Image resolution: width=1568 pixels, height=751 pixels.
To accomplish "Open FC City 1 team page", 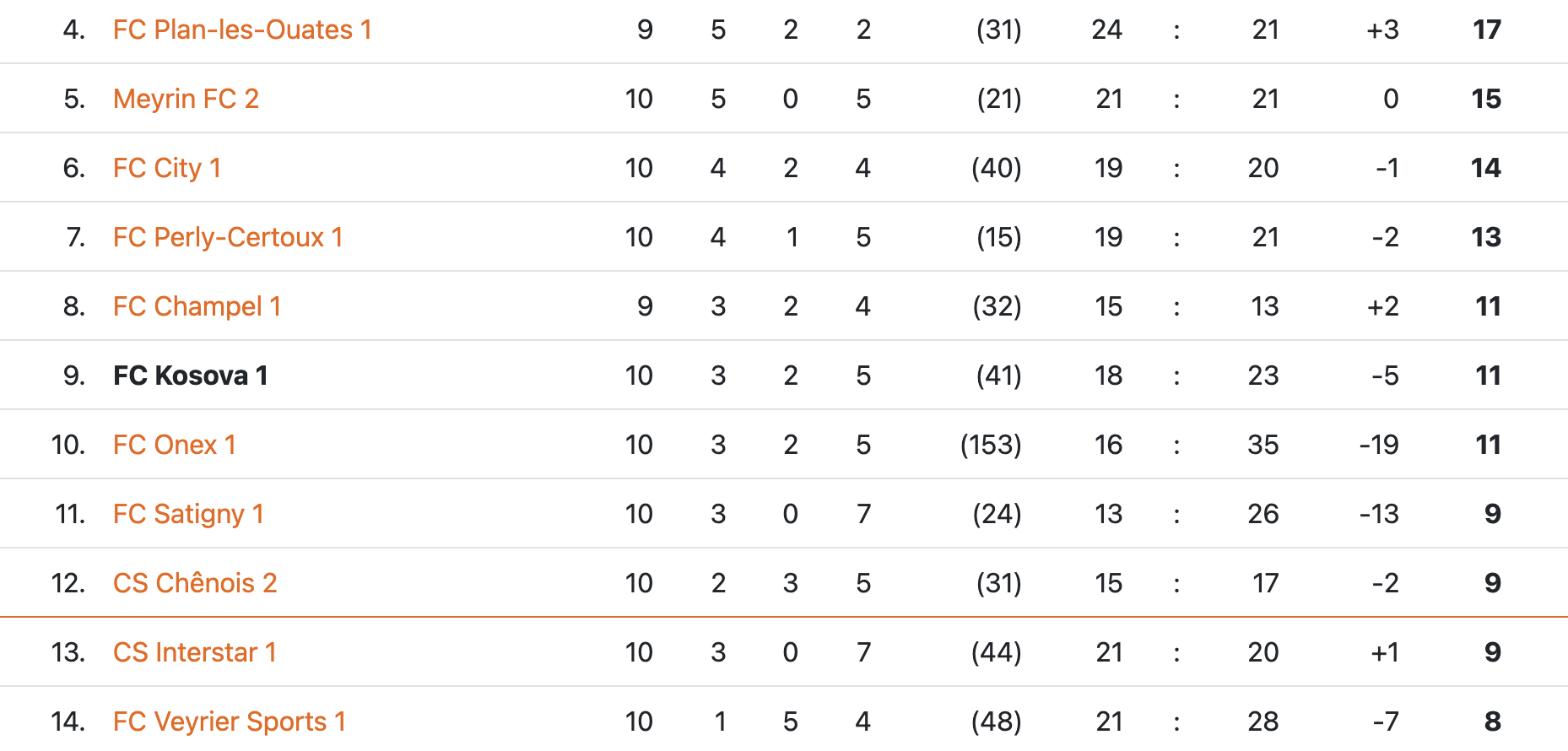I will click(167, 169).
